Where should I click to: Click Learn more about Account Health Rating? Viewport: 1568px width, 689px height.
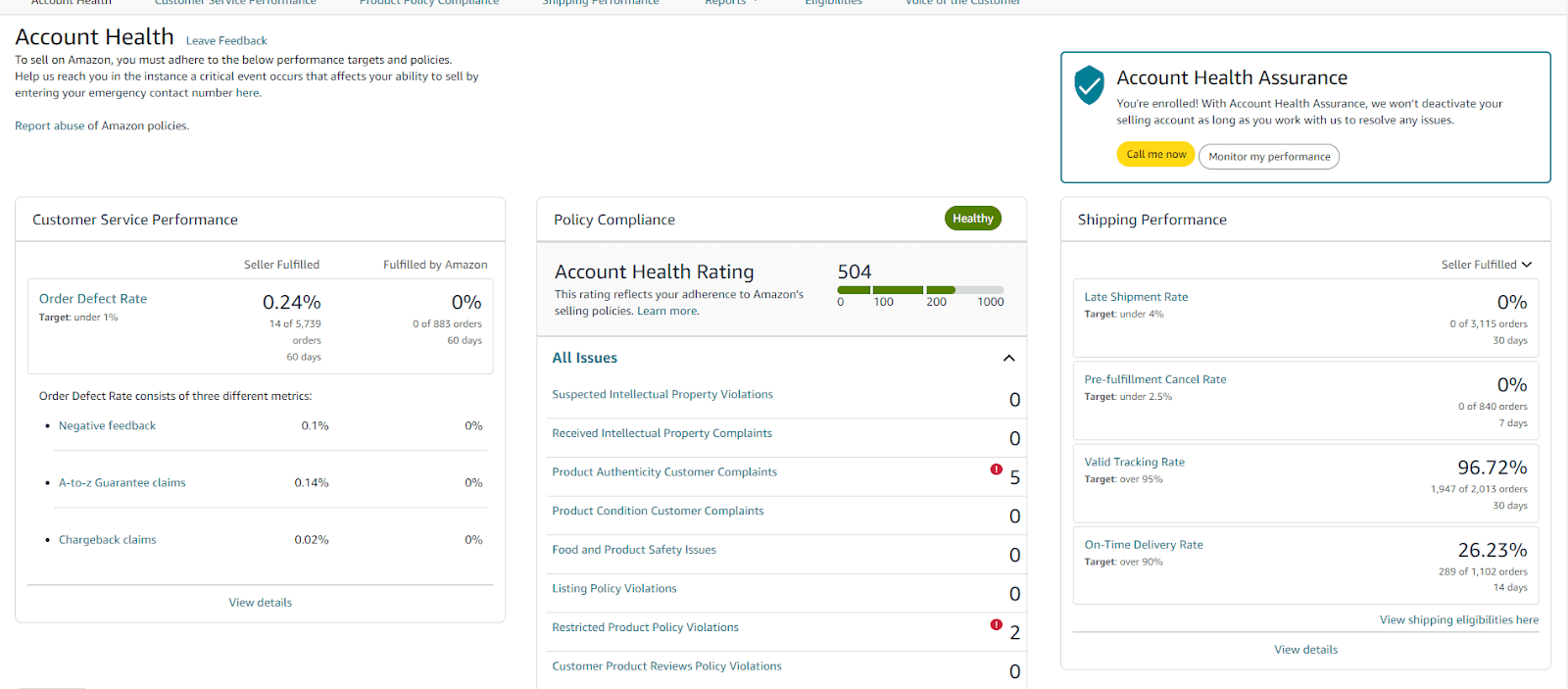(x=668, y=311)
